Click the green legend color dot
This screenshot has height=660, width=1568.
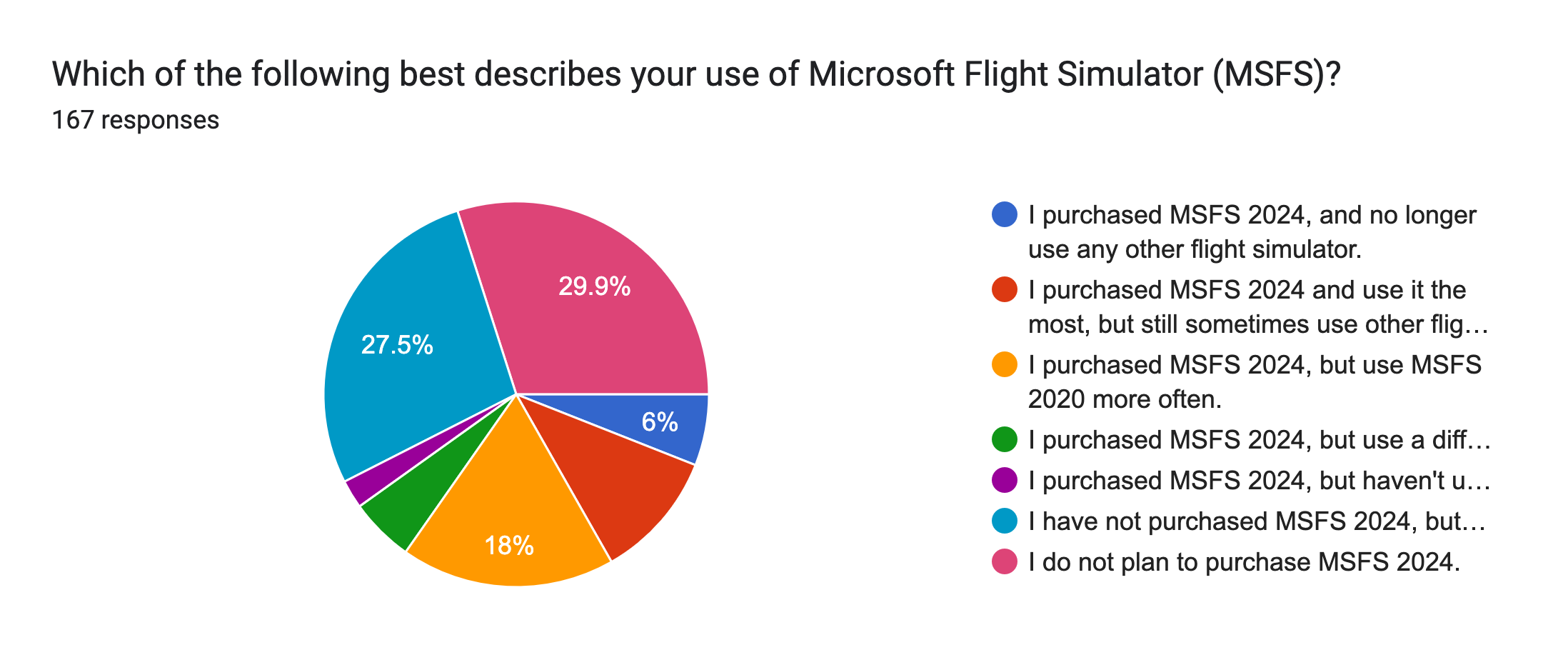pyautogui.click(x=1004, y=440)
